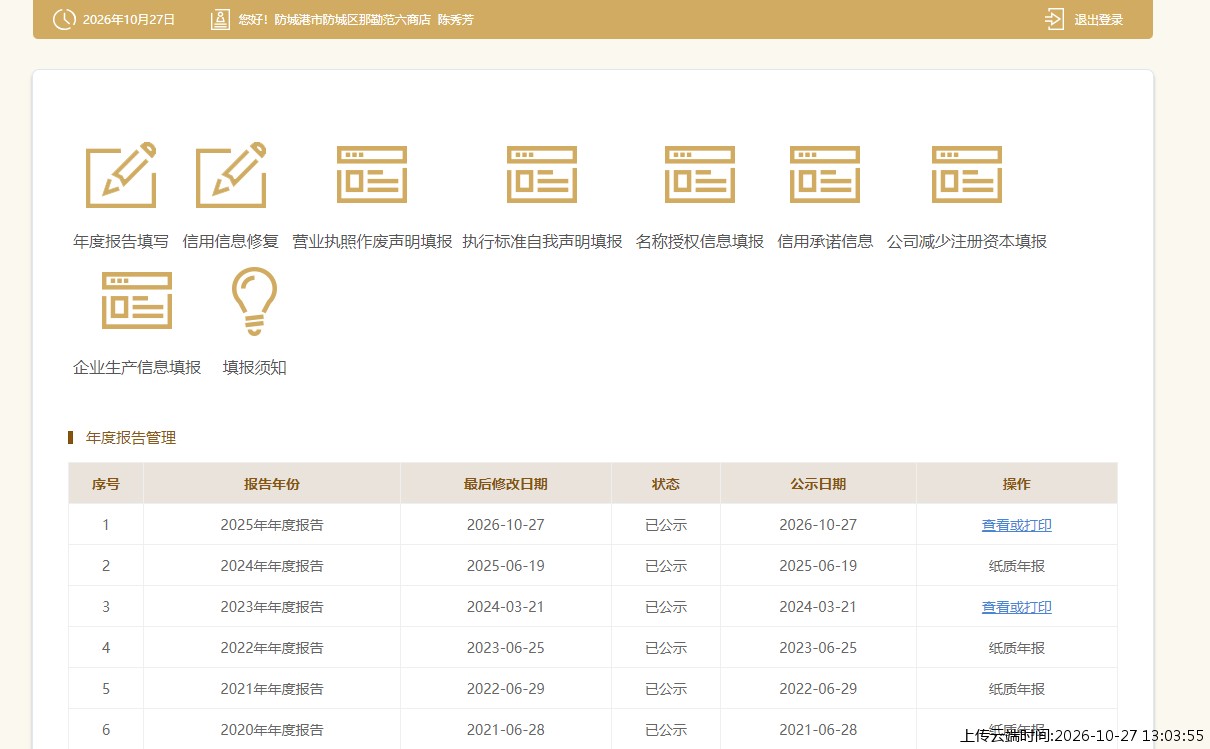Open the 信用信息修复 pencil icon
Image resolution: width=1210 pixels, height=749 pixels.
(x=231, y=175)
